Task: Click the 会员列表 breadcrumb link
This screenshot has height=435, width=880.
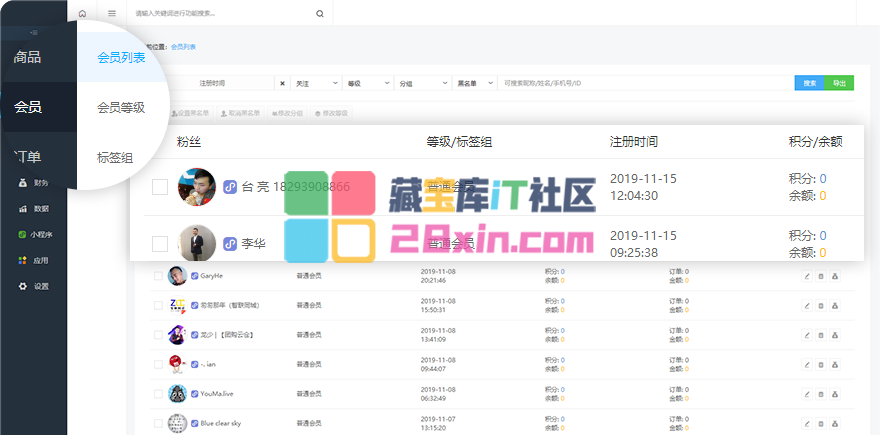Action: [x=183, y=47]
